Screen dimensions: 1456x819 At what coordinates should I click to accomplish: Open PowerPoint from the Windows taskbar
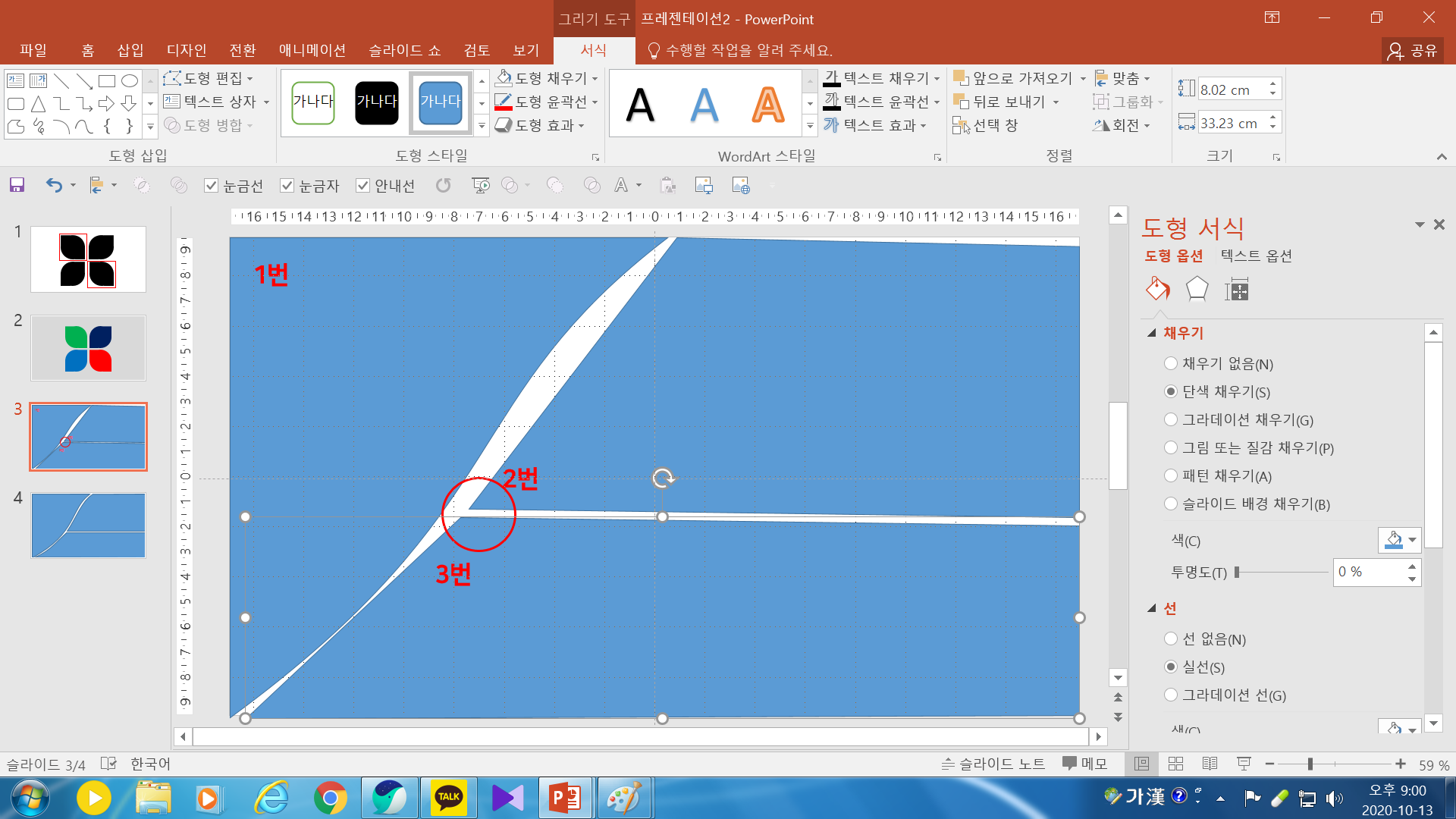pos(565,798)
